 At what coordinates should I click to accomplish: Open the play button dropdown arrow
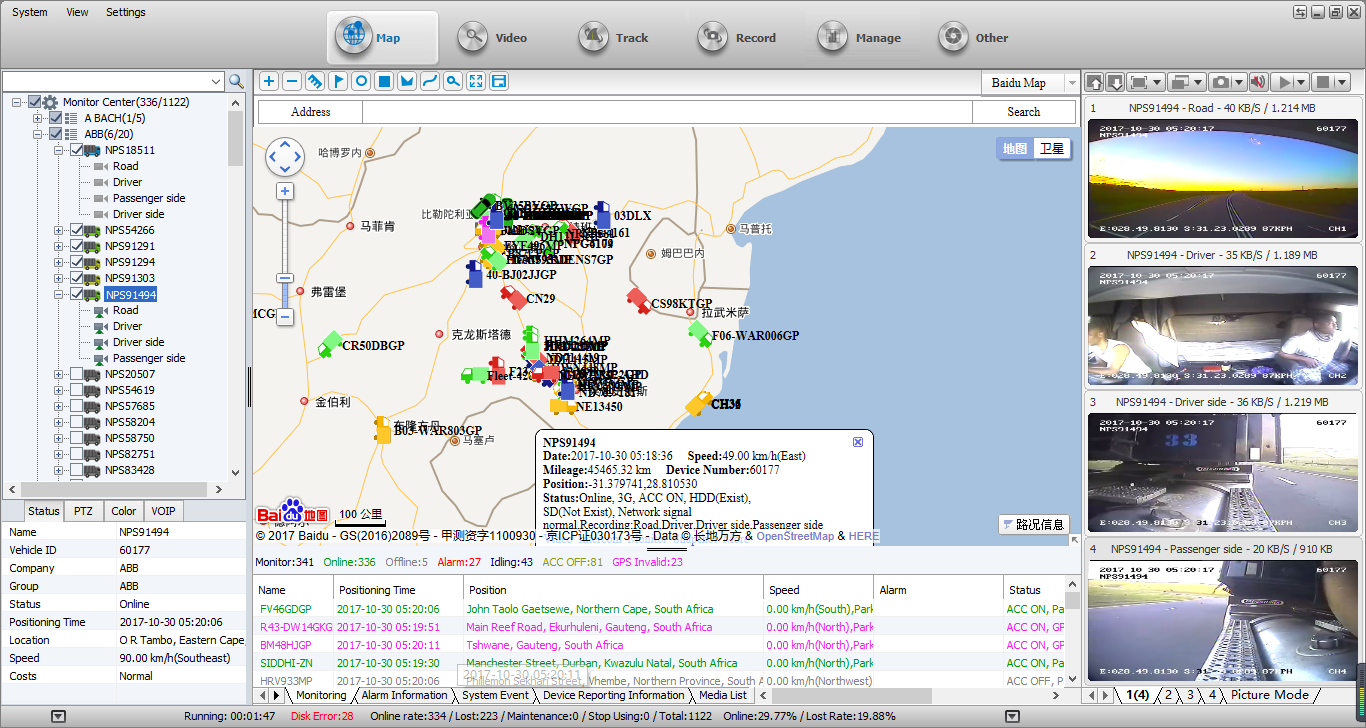tap(1302, 82)
